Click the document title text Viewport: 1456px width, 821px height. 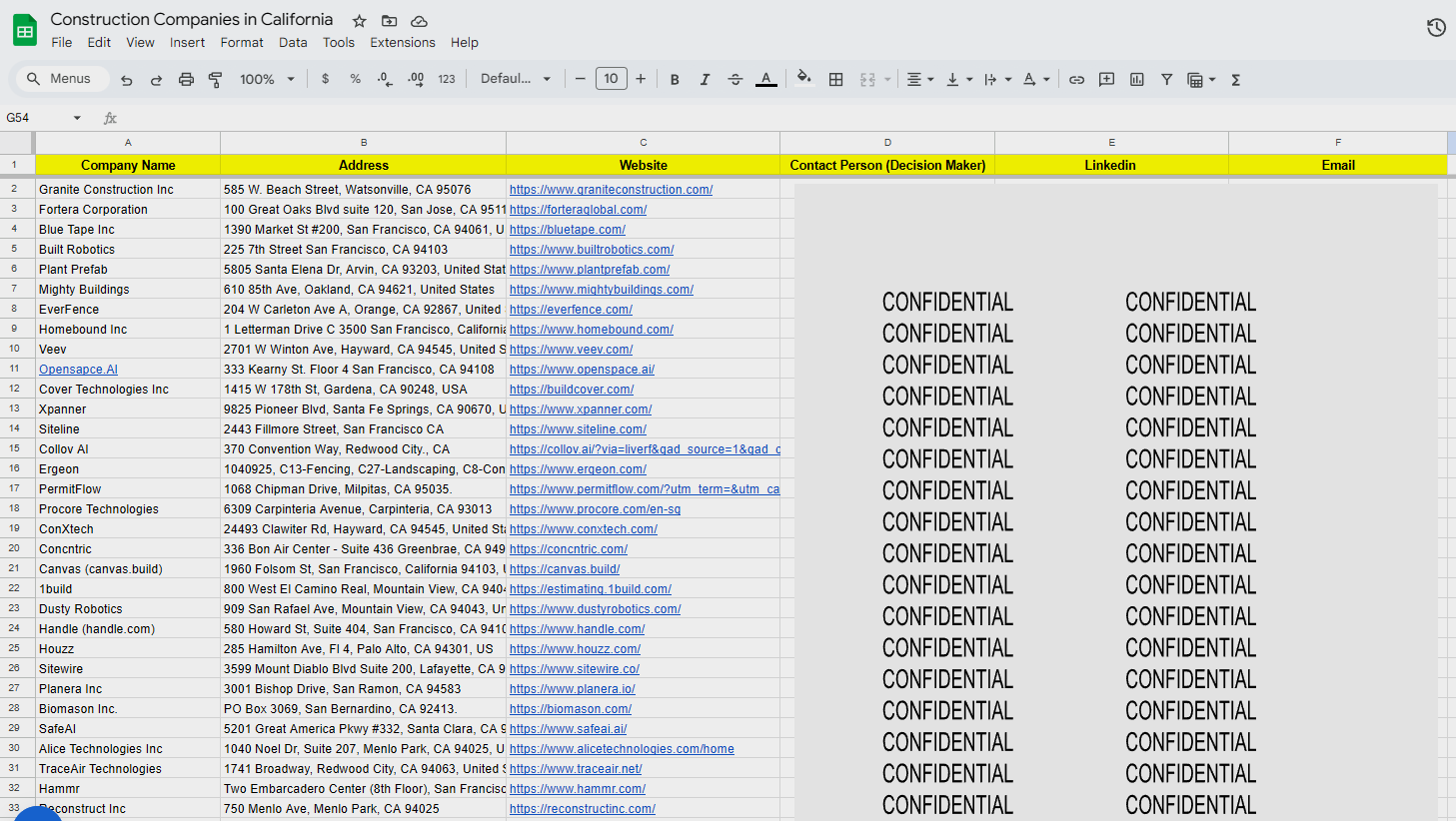(x=192, y=19)
